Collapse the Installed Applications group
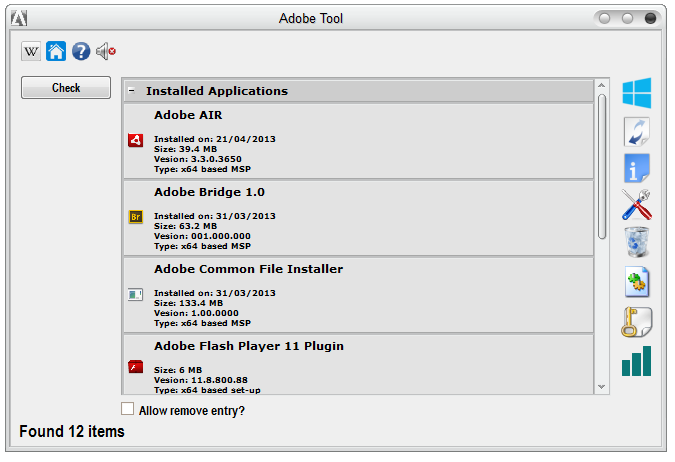 [x=132, y=91]
